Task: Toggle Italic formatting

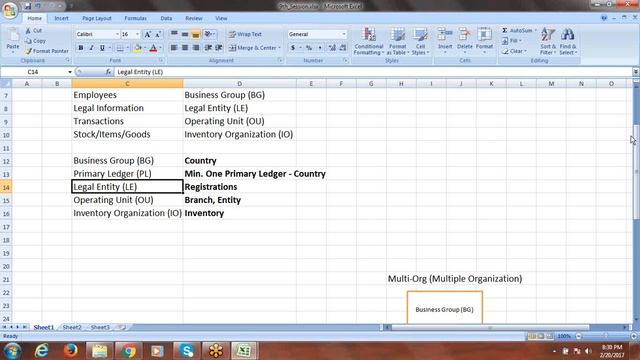Action: pyautogui.click(x=91, y=48)
